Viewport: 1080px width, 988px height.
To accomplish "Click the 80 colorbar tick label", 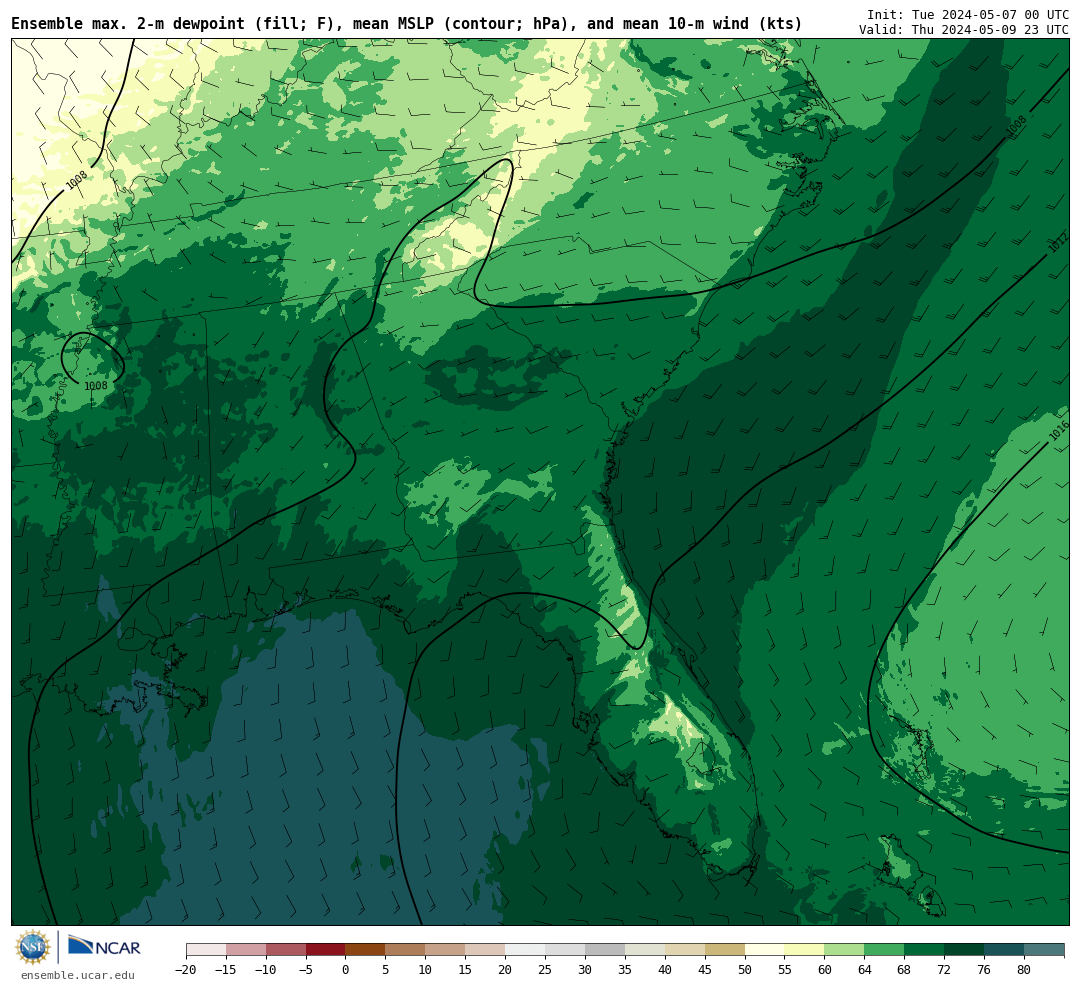I will (1024, 969).
